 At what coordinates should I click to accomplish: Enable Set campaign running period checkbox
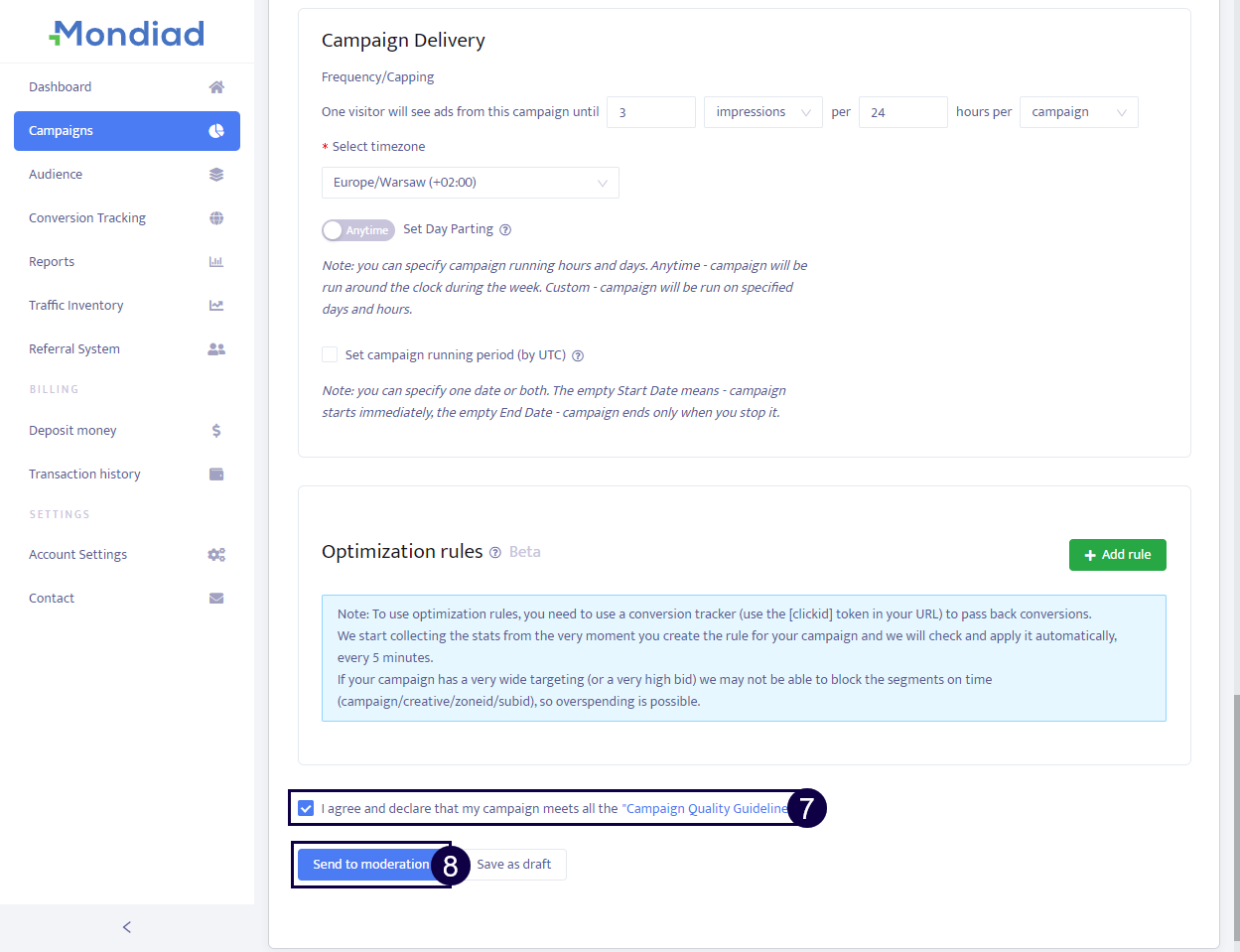(x=330, y=354)
